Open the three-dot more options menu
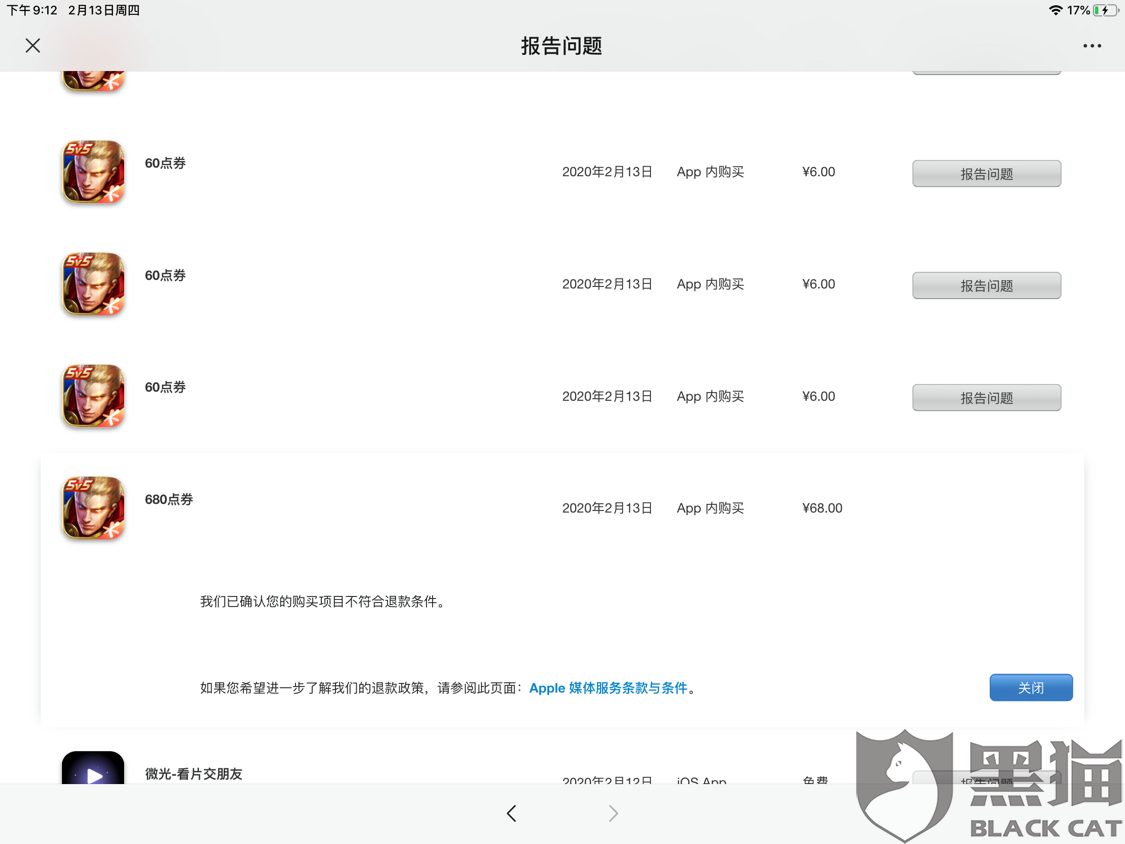Image resolution: width=1125 pixels, height=844 pixels. tap(1092, 46)
